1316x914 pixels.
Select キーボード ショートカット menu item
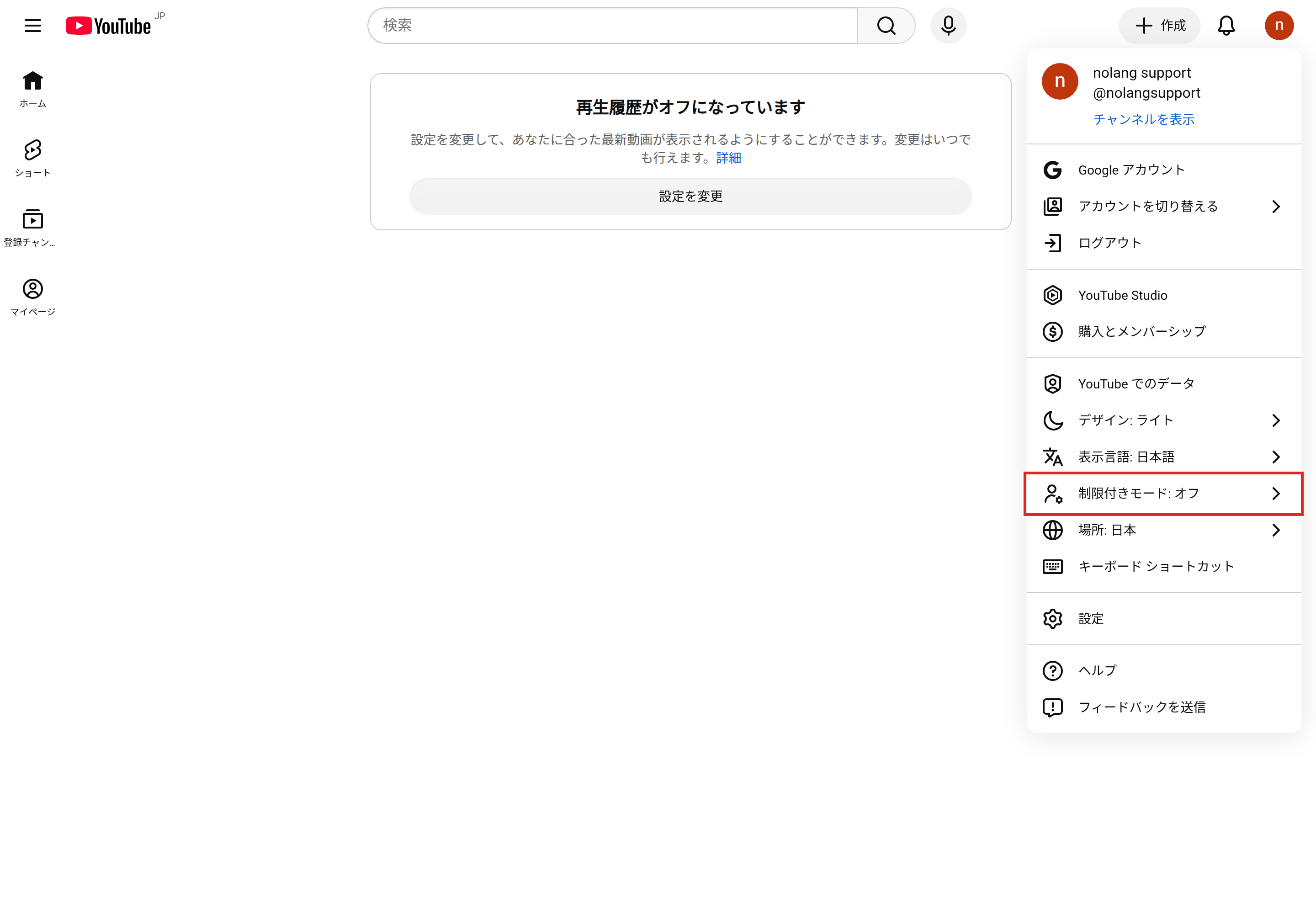coord(1164,567)
